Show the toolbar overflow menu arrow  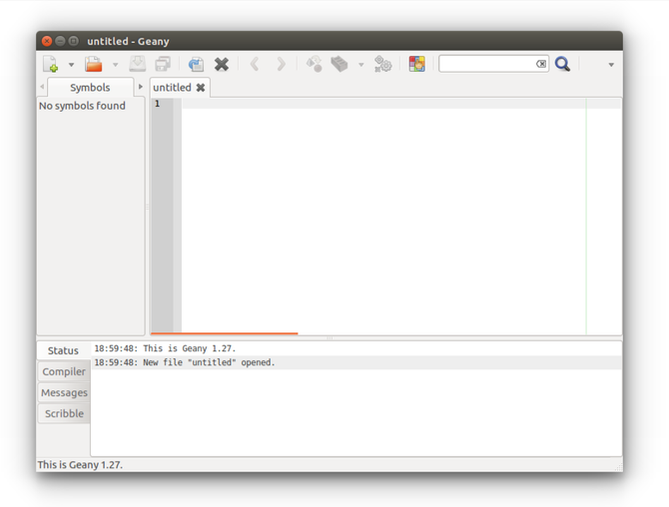(x=611, y=65)
